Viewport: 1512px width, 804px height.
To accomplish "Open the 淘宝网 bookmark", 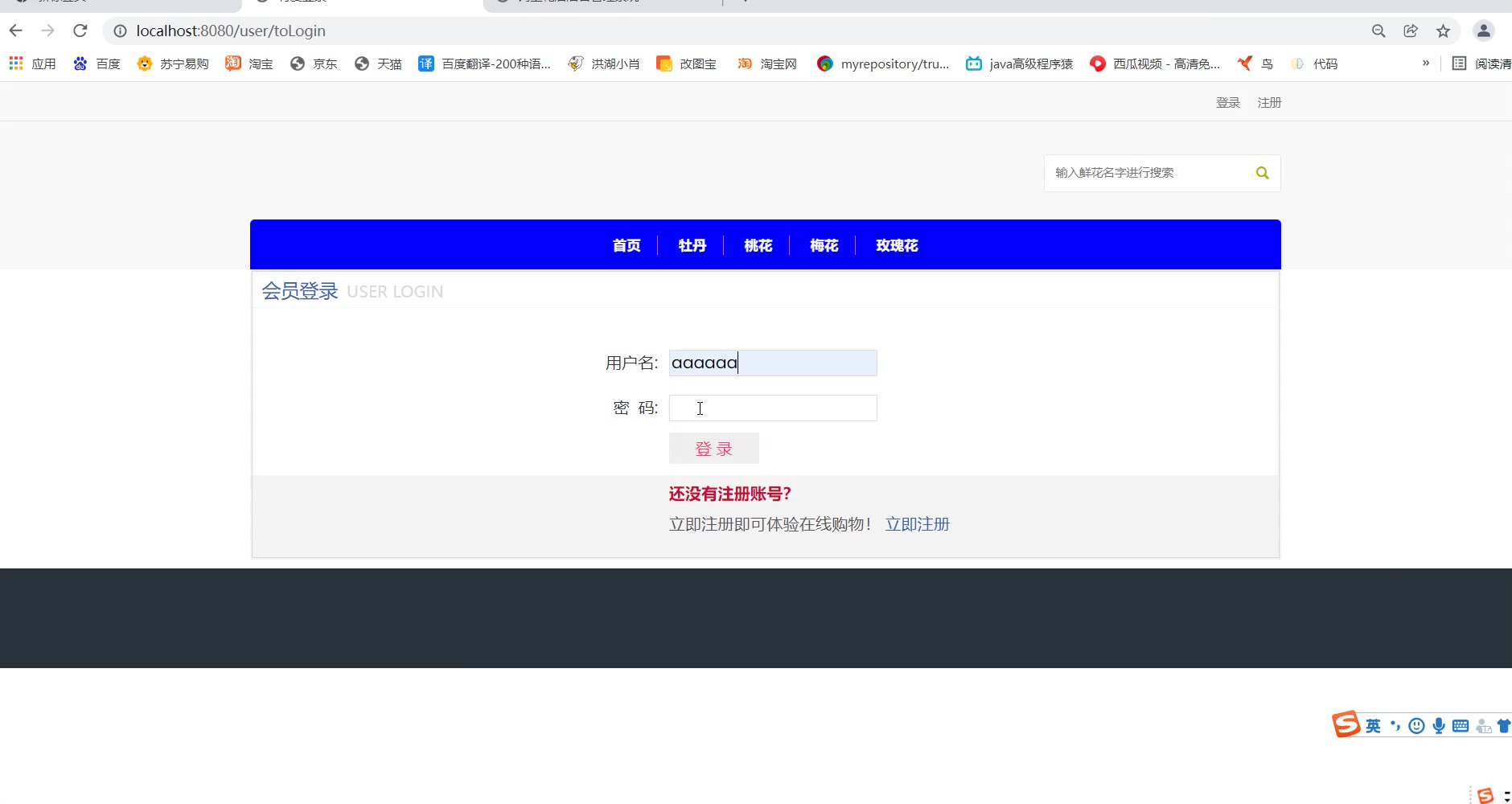I will [x=767, y=64].
